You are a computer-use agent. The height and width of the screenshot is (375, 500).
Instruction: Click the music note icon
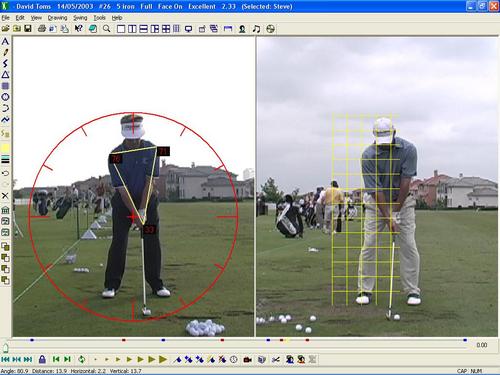point(256,29)
